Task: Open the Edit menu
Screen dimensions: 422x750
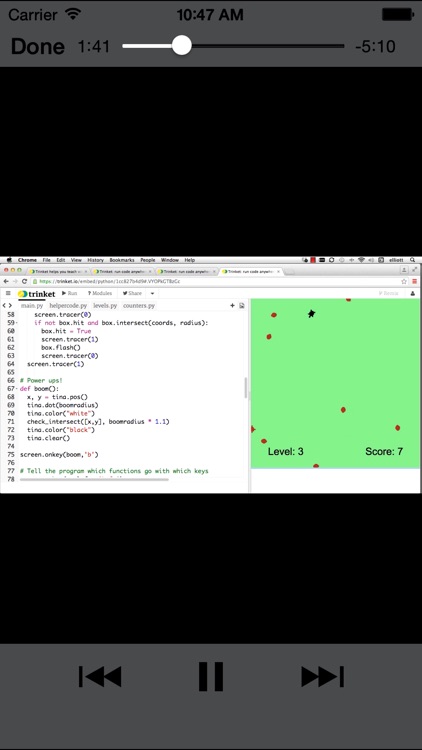Action: 61,260
